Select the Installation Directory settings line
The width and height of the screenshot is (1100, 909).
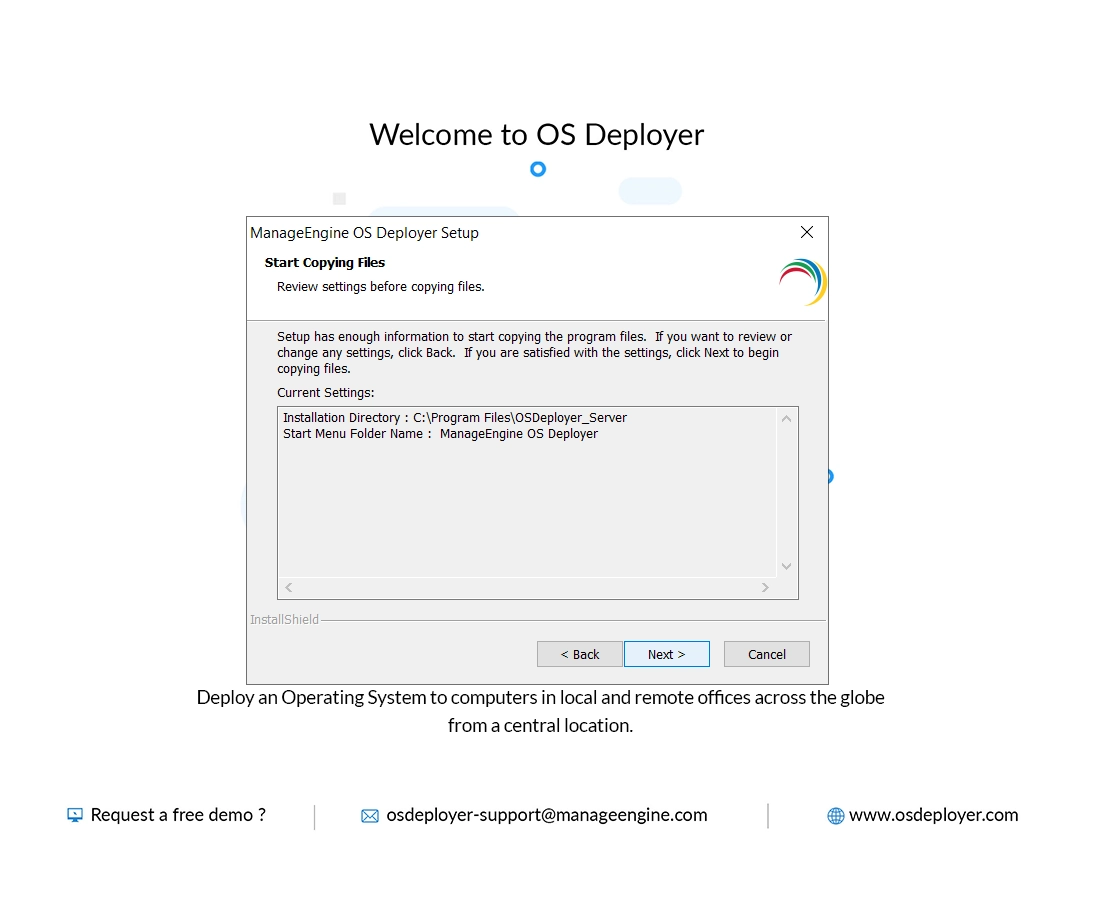455,417
